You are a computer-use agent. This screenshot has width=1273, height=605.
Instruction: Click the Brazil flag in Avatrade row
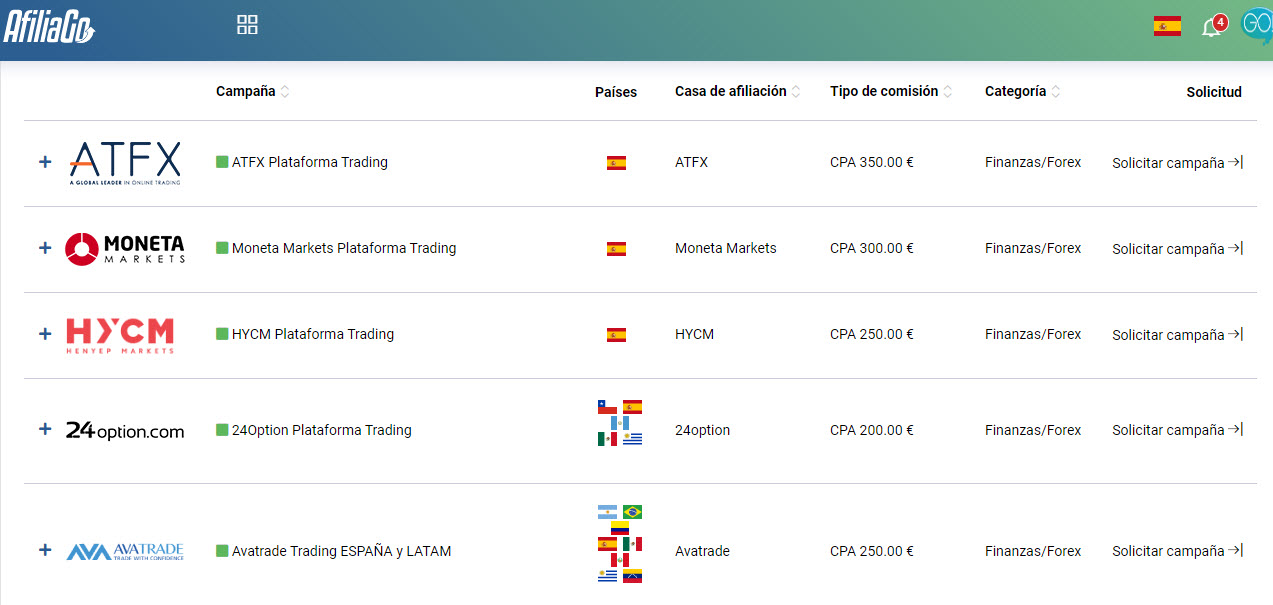[632, 512]
